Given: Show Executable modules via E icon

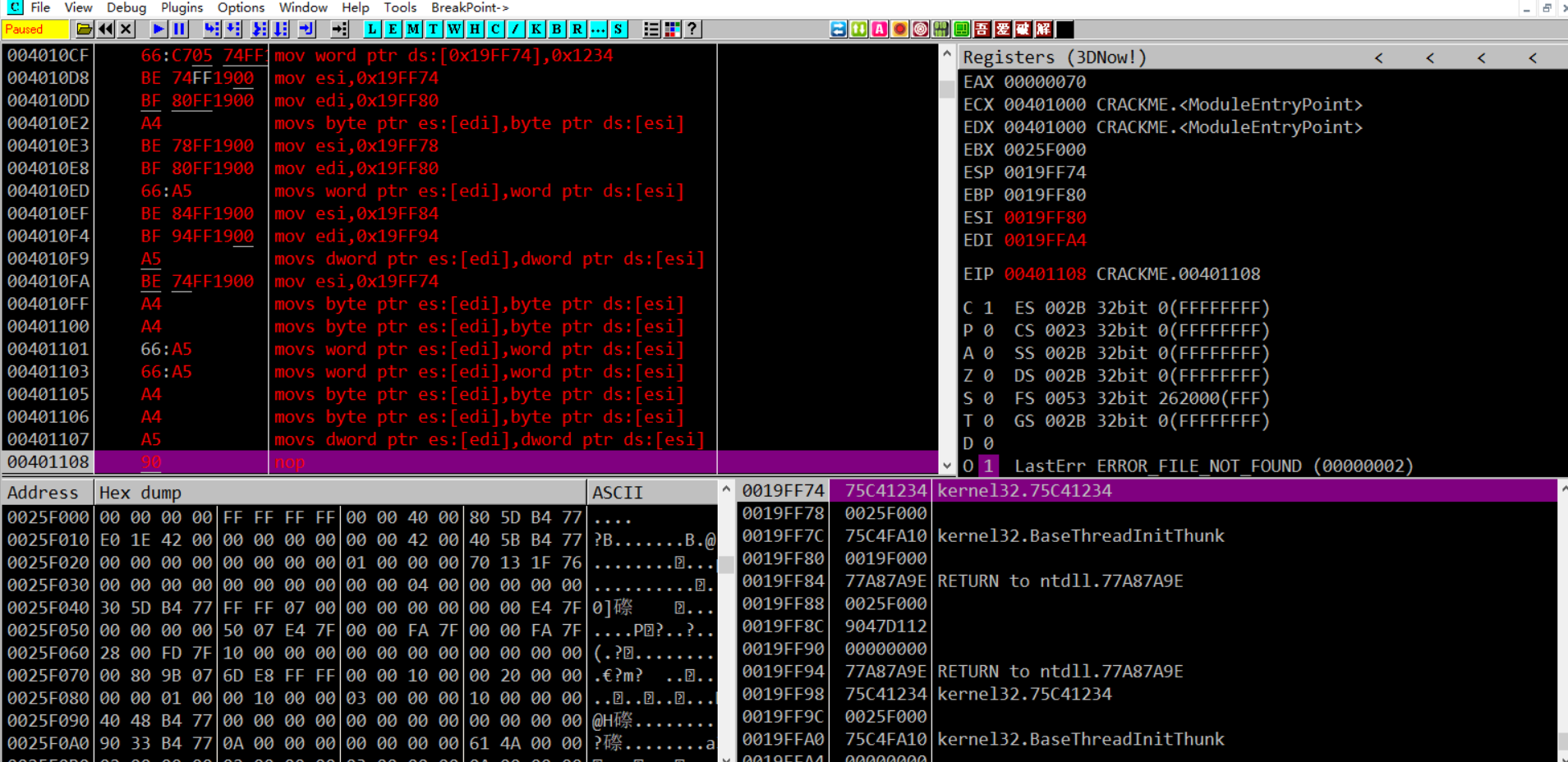Looking at the screenshot, I should pyautogui.click(x=393, y=30).
